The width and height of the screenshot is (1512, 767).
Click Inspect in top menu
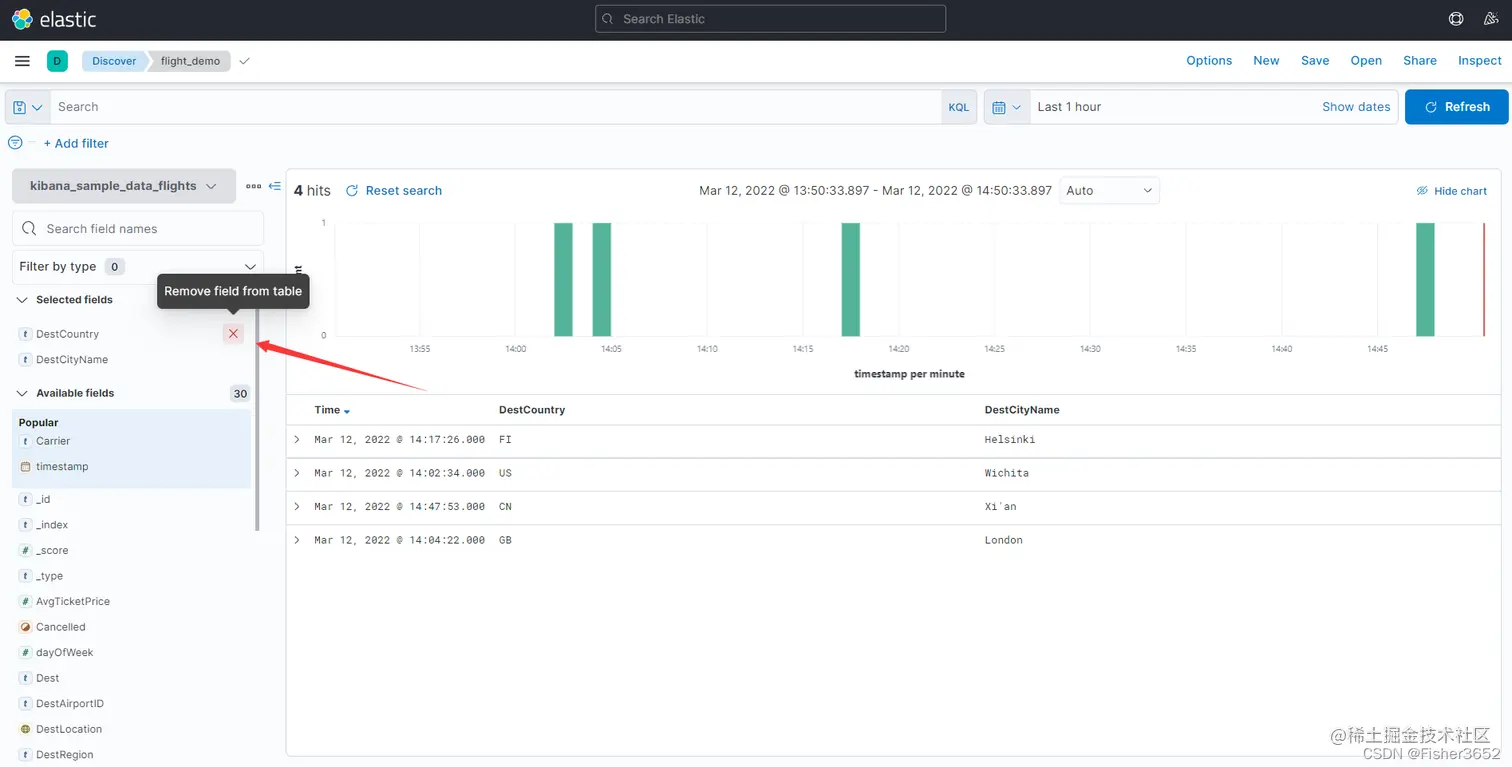(1480, 61)
